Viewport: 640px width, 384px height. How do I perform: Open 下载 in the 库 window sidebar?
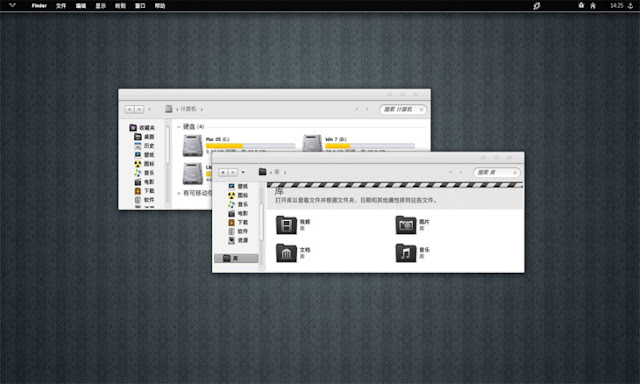point(238,222)
